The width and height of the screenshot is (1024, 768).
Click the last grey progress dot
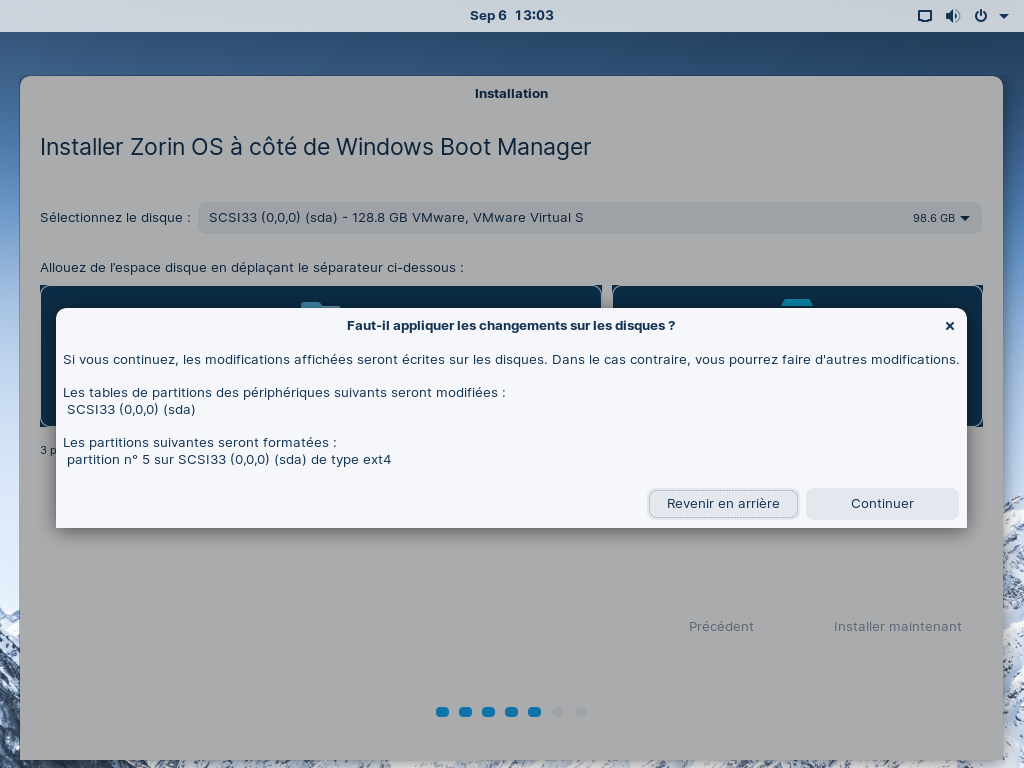580,712
